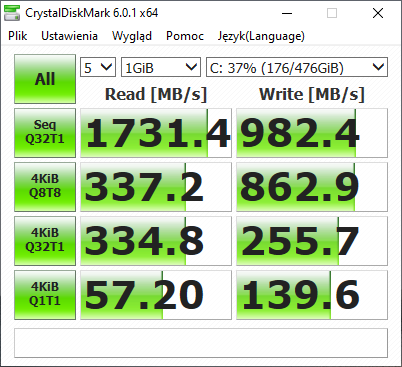This screenshot has height=367, width=402.
Task: Click the Write [MB/s] column header
Action: coord(312,94)
